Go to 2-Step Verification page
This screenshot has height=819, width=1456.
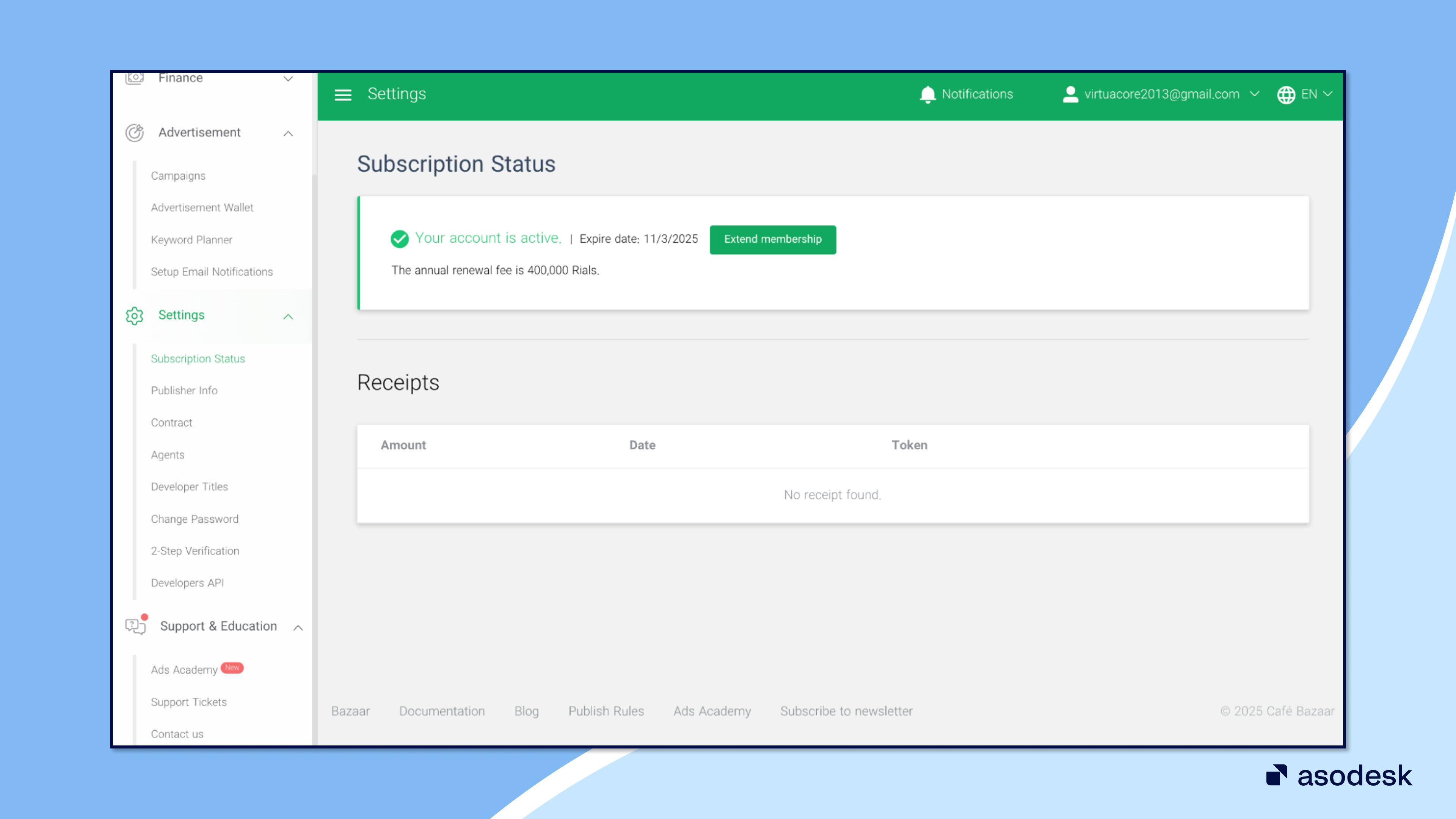(x=195, y=551)
